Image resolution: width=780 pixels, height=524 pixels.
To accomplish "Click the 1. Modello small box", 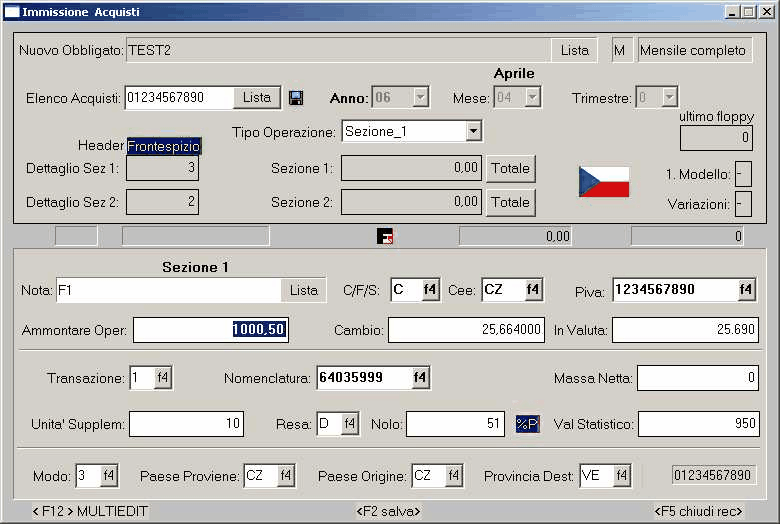I will 743,174.
